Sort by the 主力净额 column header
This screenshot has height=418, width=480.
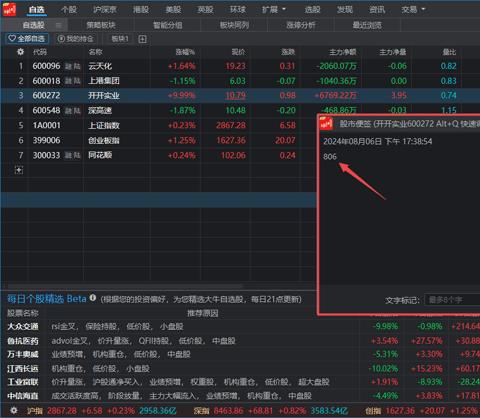(x=343, y=52)
